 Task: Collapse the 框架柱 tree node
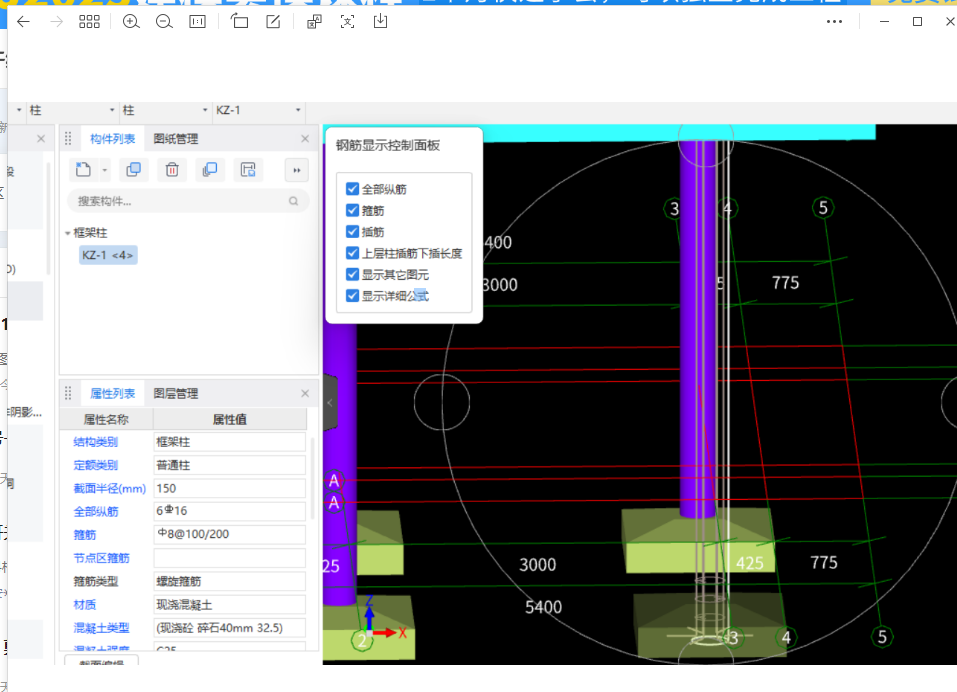[x=67, y=233]
